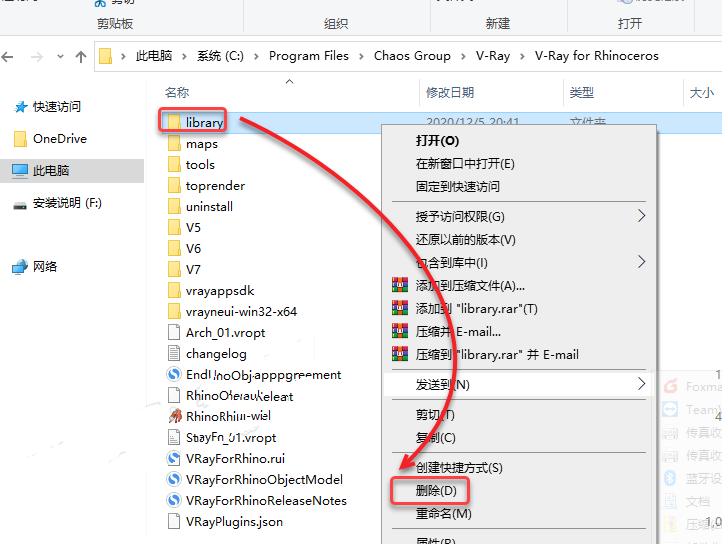Open OneDrive in the navigation pane
Image resolution: width=722 pixels, height=544 pixels.
click(x=51, y=139)
